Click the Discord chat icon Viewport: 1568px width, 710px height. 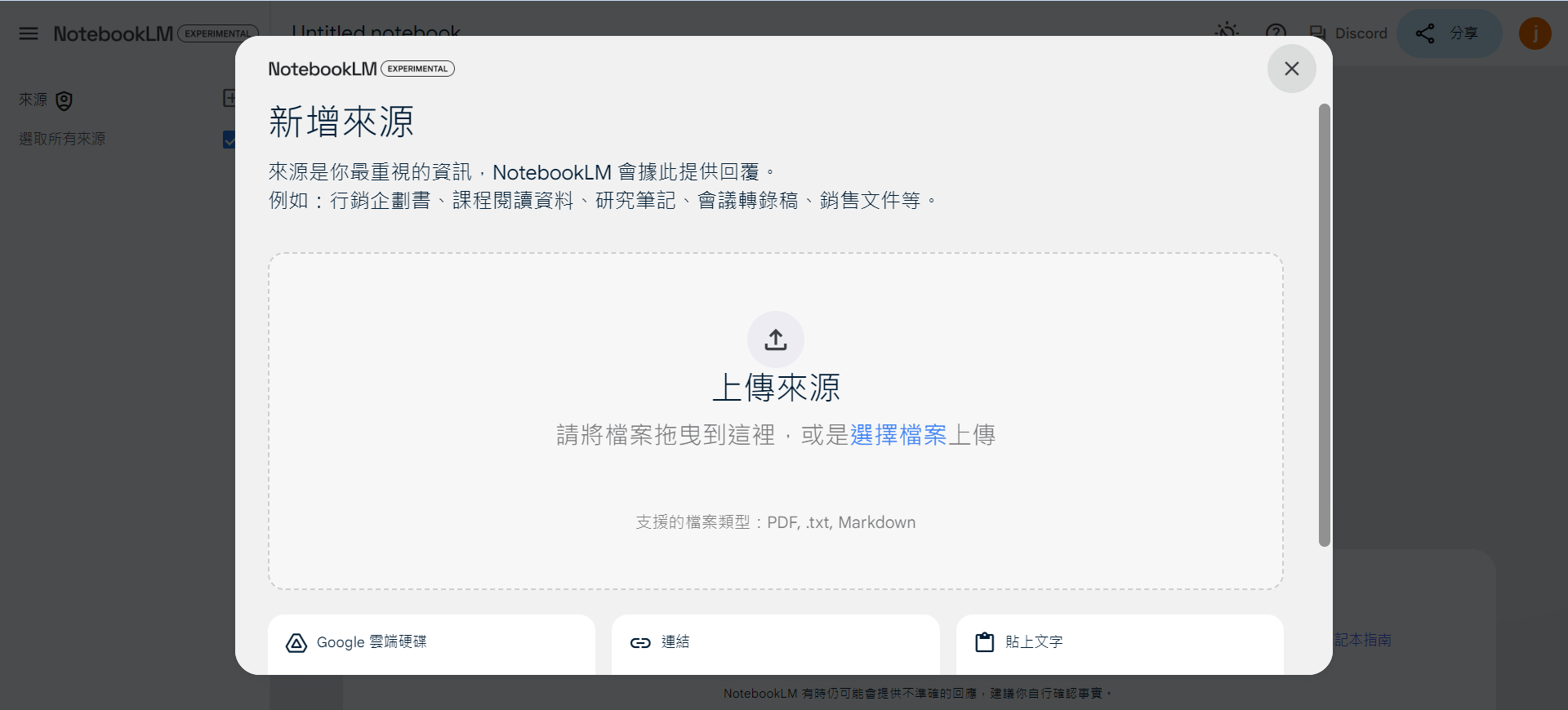[x=1317, y=33]
